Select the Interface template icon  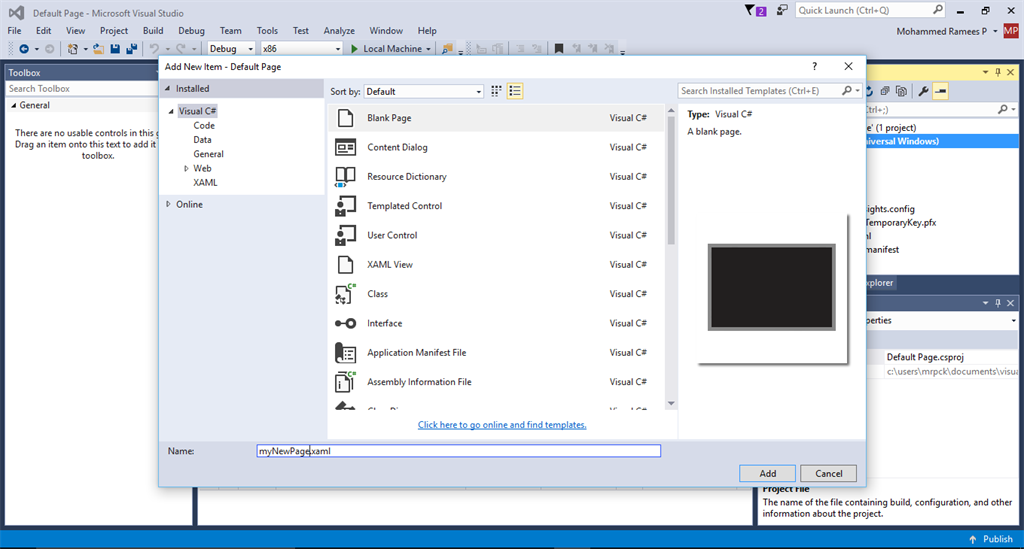[346, 323]
